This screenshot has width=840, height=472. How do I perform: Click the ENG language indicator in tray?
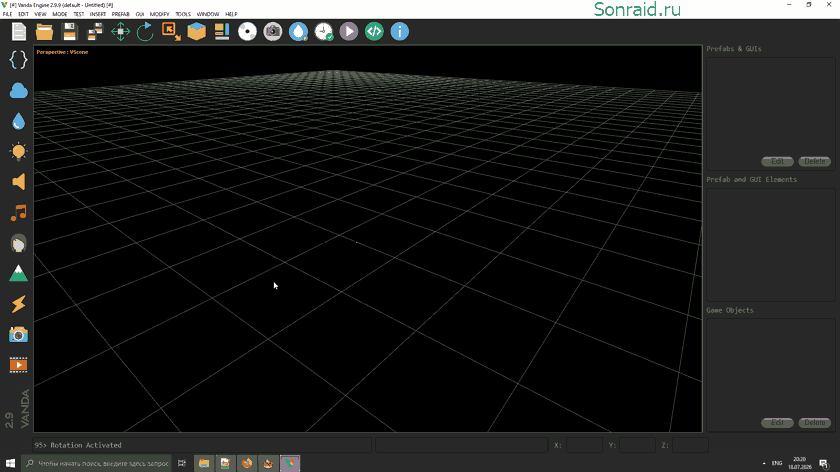tap(777, 463)
